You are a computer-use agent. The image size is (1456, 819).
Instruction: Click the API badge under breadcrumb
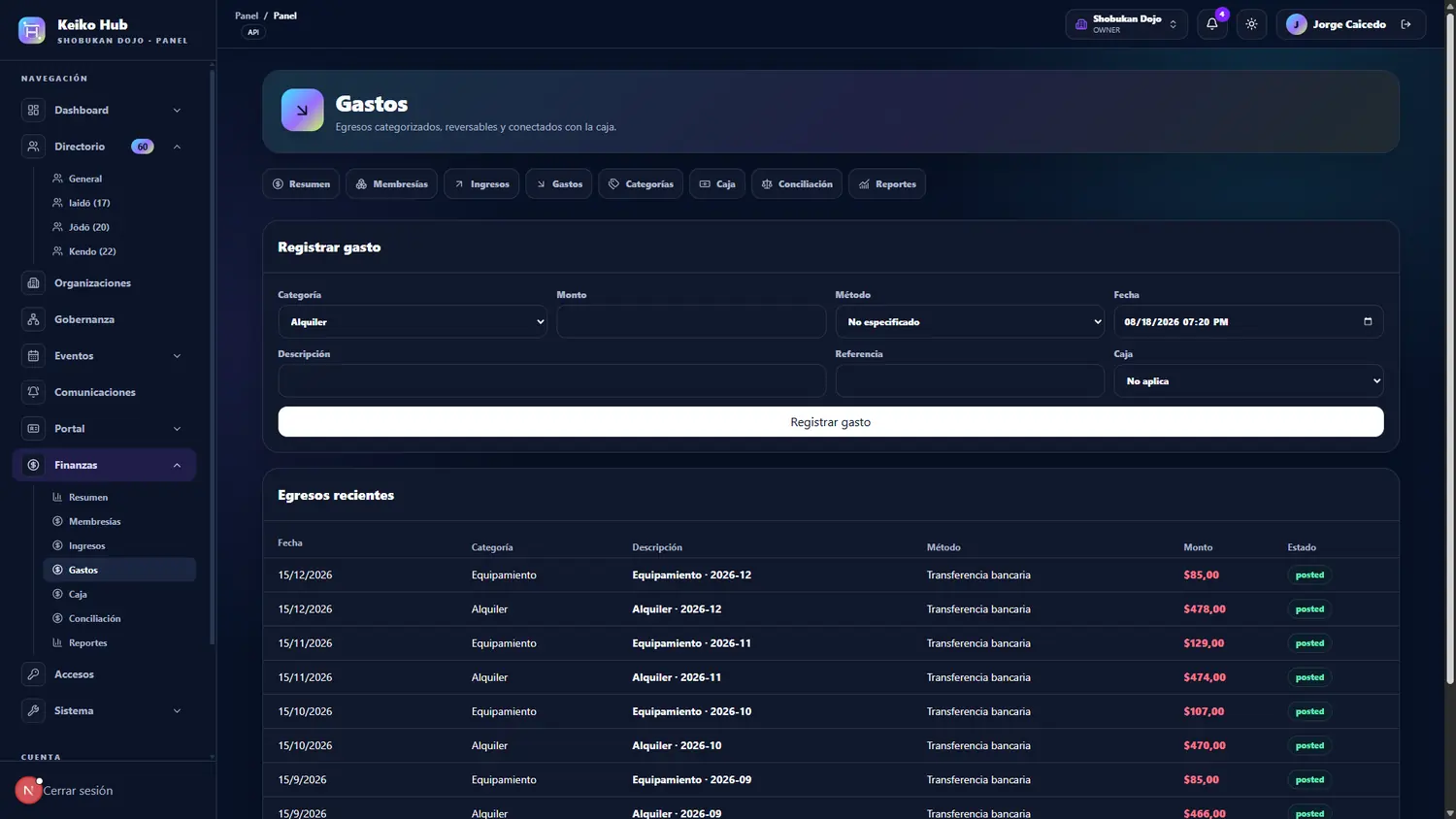(x=253, y=32)
